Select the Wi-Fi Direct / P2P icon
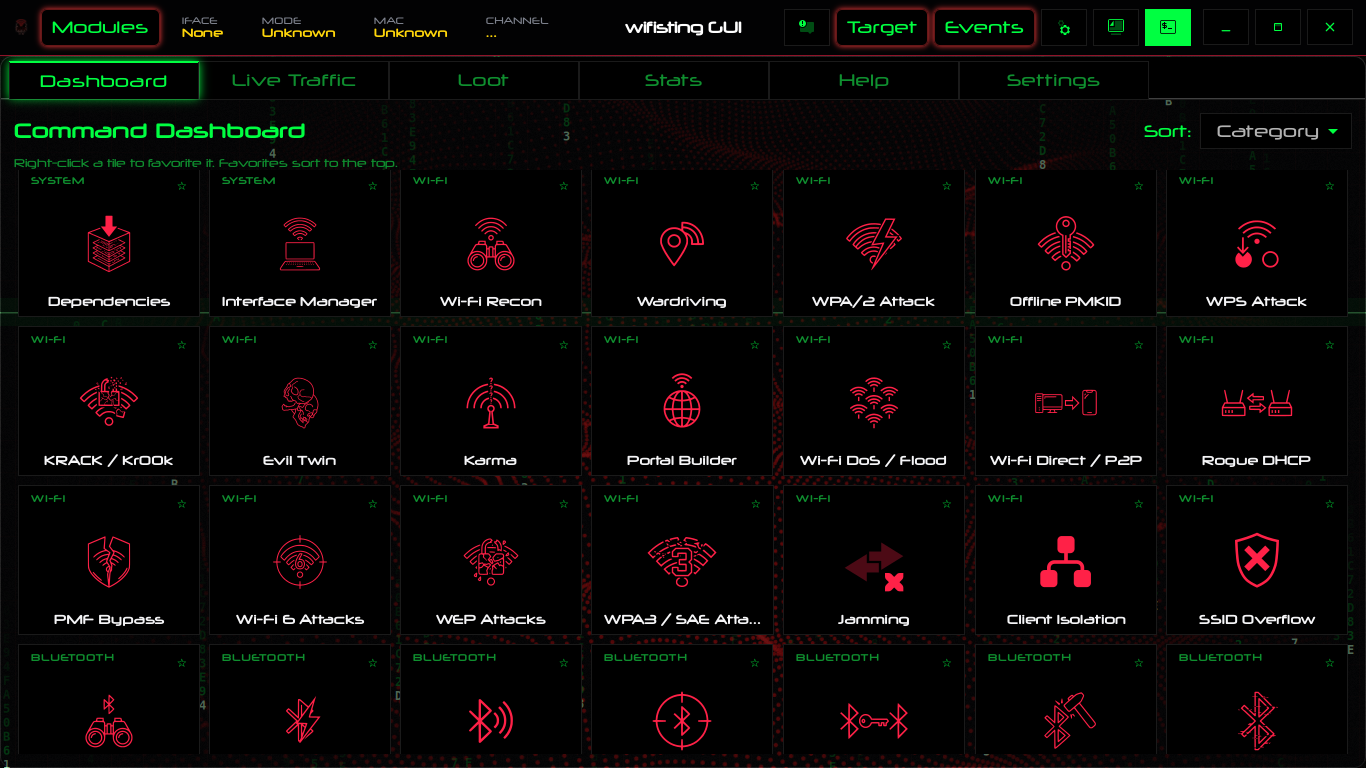1366x768 pixels. pos(1065,403)
